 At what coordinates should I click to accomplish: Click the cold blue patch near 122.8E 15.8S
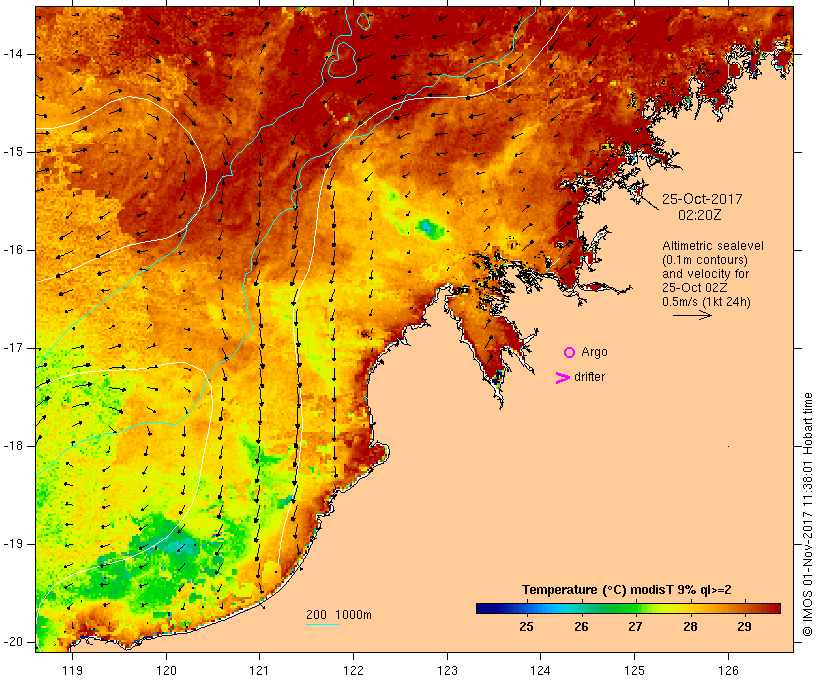pyautogui.click(x=428, y=228)
